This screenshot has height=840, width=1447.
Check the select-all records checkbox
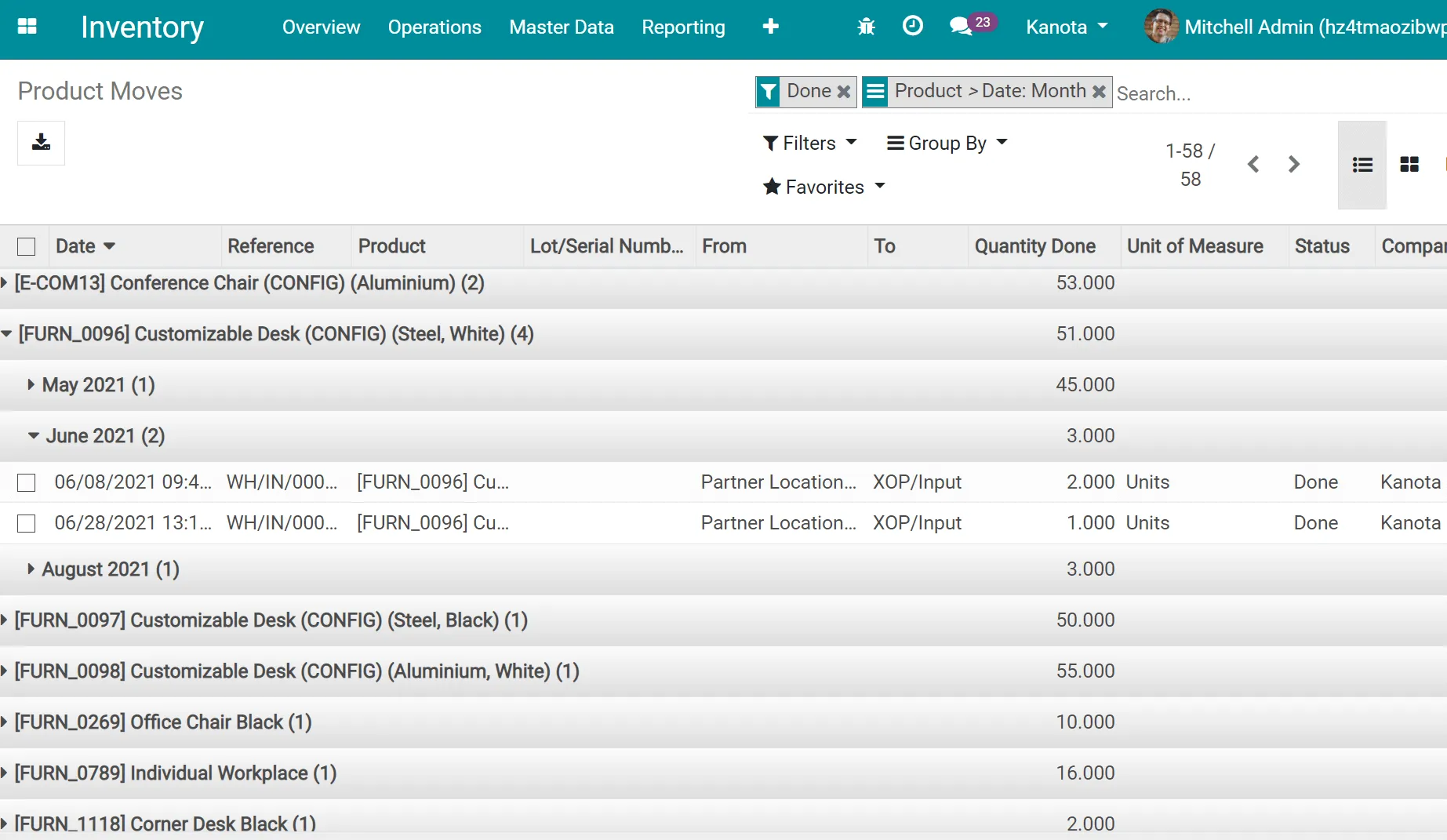point(27,245)
